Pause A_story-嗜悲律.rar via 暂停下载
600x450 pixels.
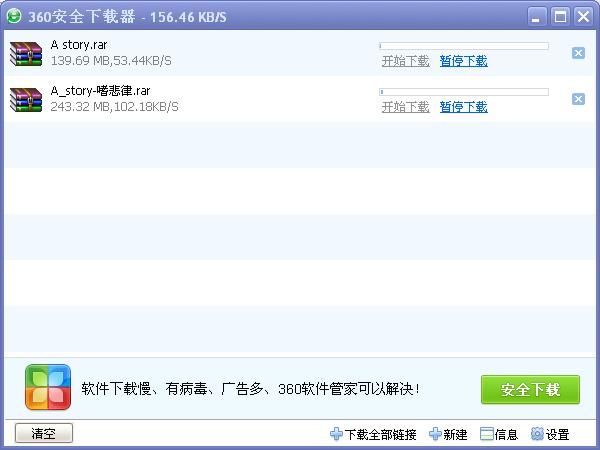tap(463, 107)
